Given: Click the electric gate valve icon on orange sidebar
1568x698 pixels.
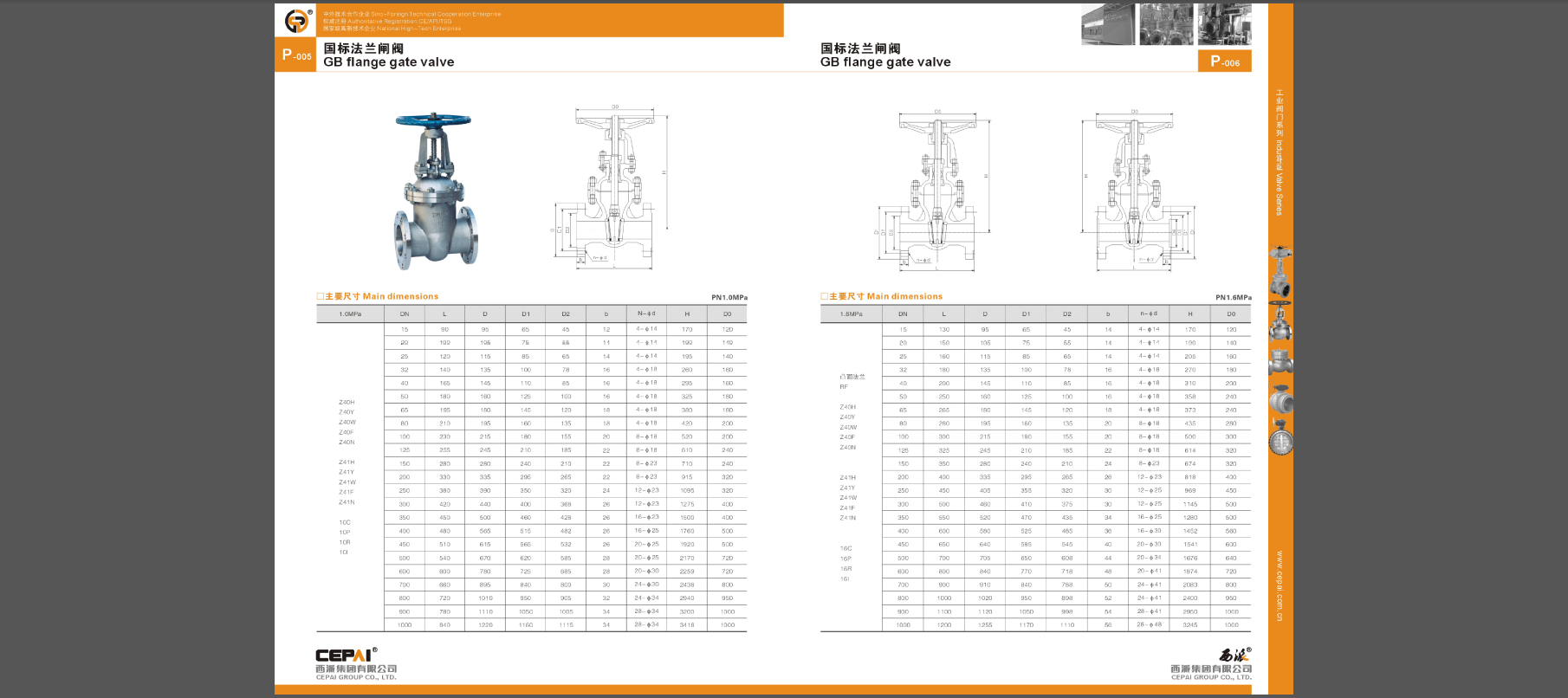Looking at the screenshot, I should click(1280, 272).
